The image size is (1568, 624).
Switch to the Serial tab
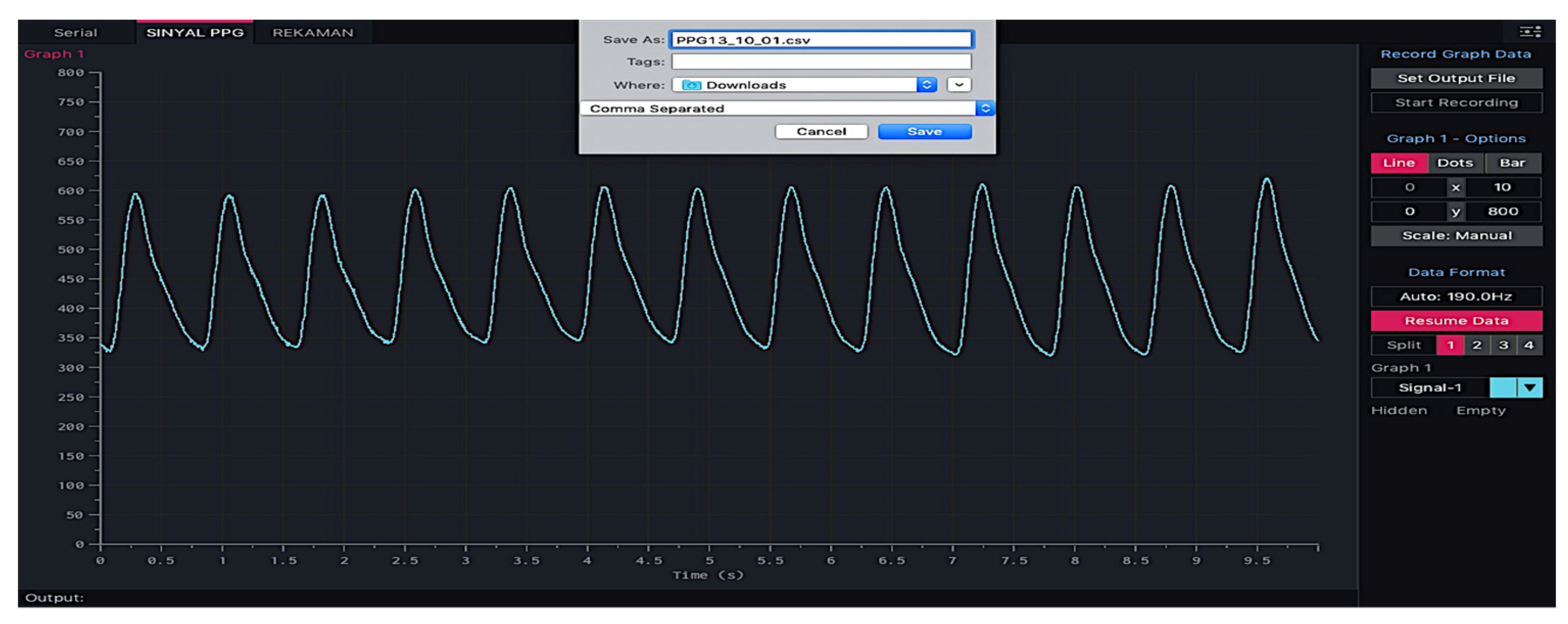coord(76,33)
